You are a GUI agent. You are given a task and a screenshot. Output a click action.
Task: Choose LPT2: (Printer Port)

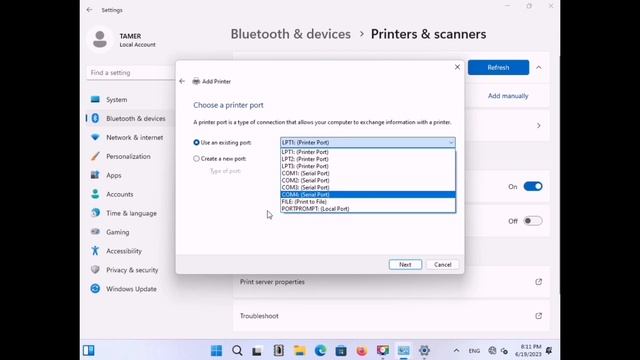368,159
